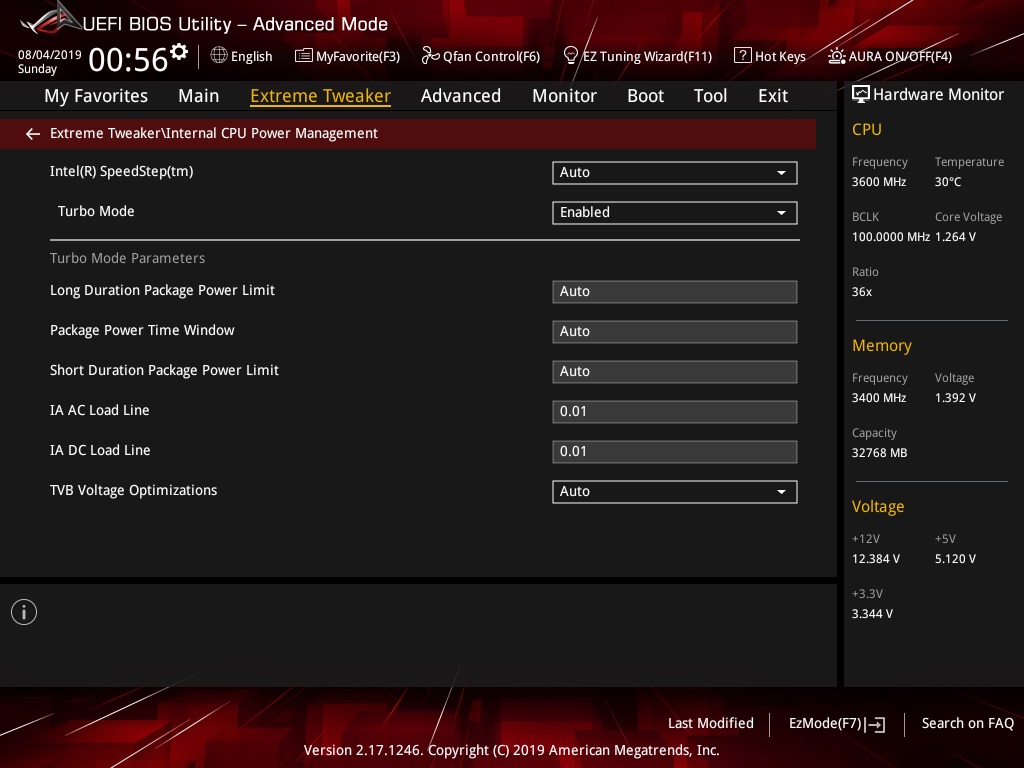1024x768 pixels.
Task: Click the ROG logo
Action: 50,20
